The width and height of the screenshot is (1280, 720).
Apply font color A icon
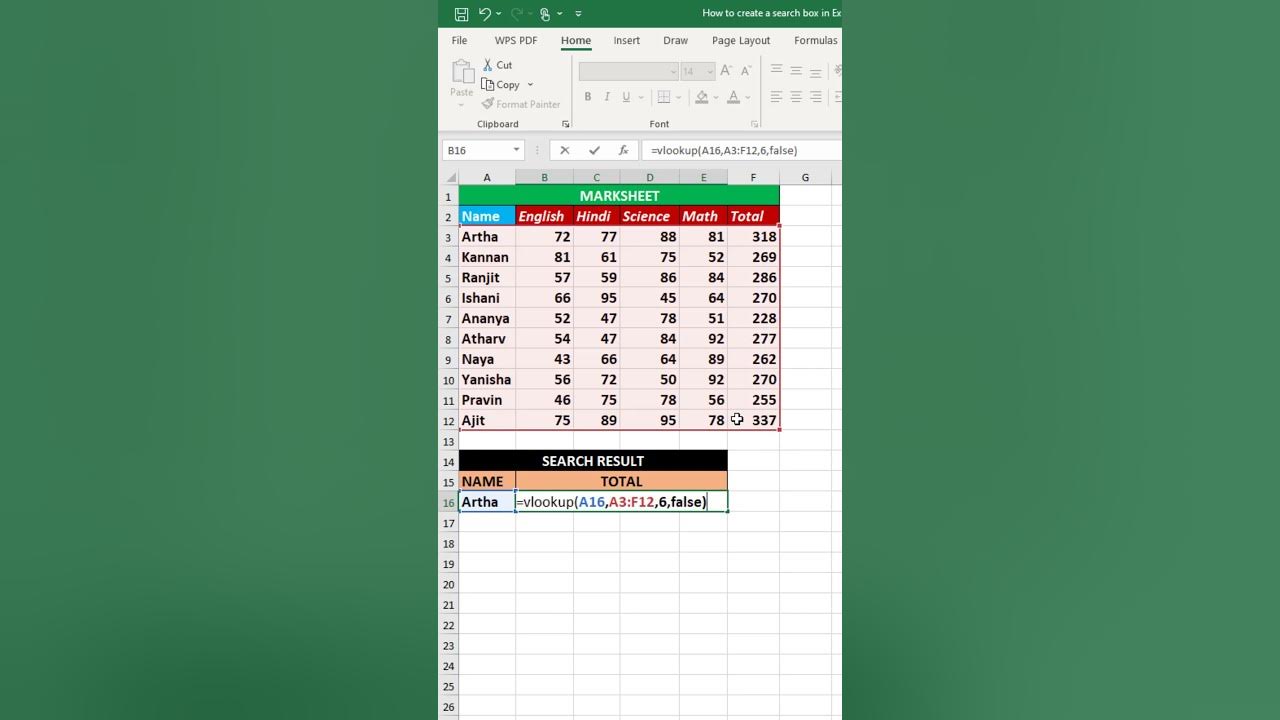(733, 97)
